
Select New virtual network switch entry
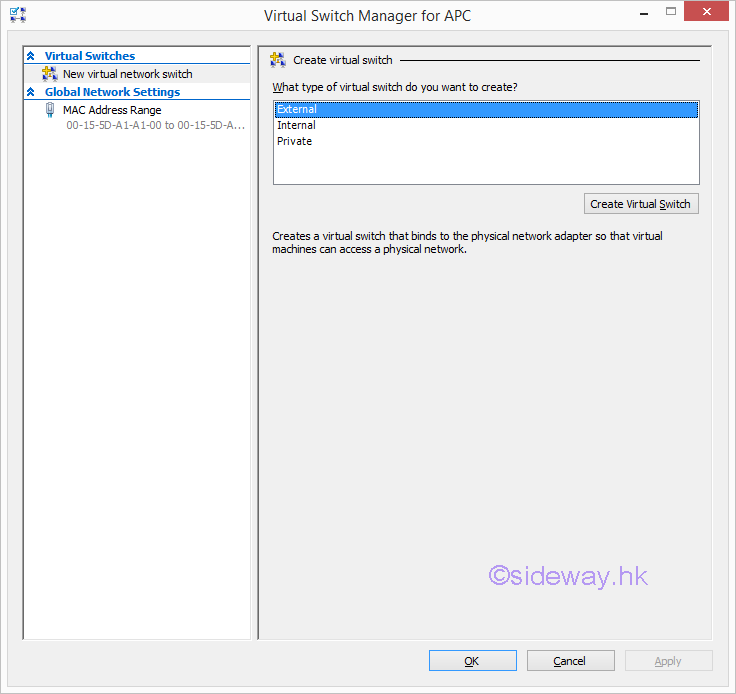pyautogui.click(x=127, y=74)
